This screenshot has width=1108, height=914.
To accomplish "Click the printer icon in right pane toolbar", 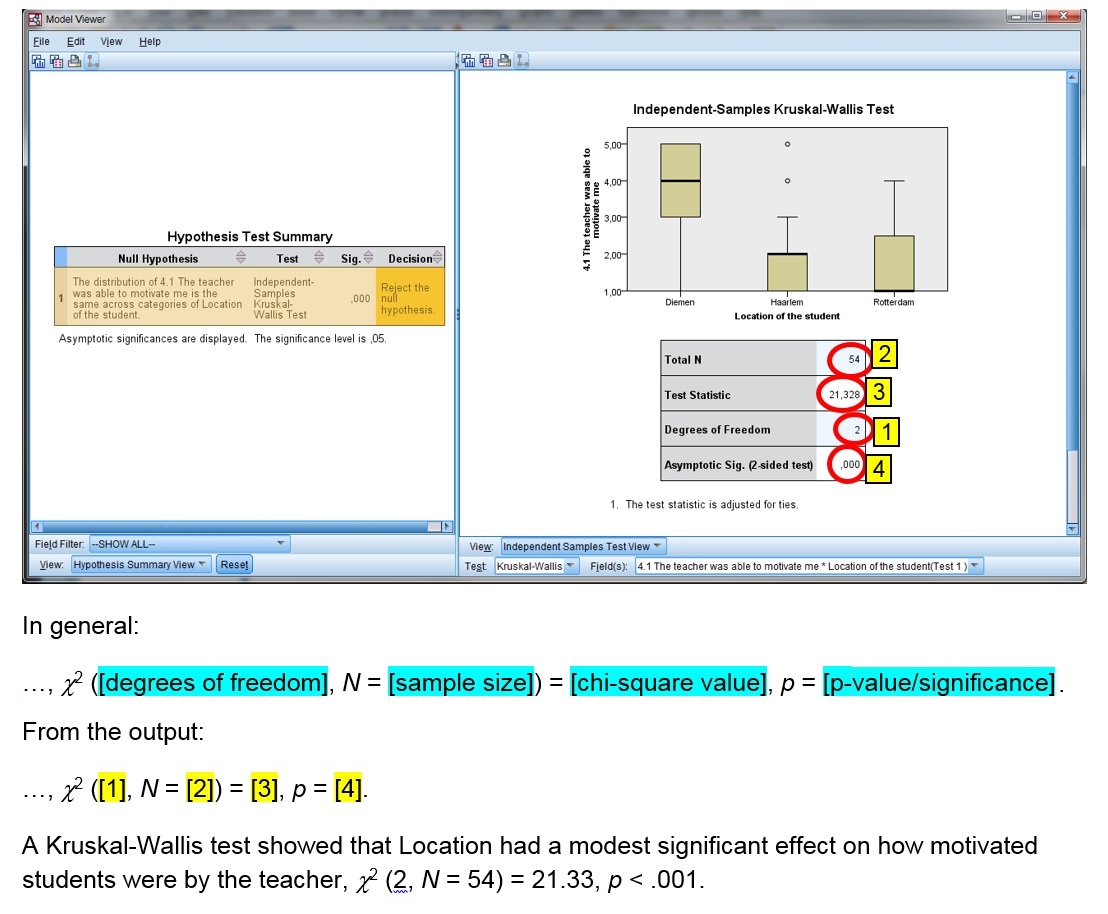I will point(505,61).
